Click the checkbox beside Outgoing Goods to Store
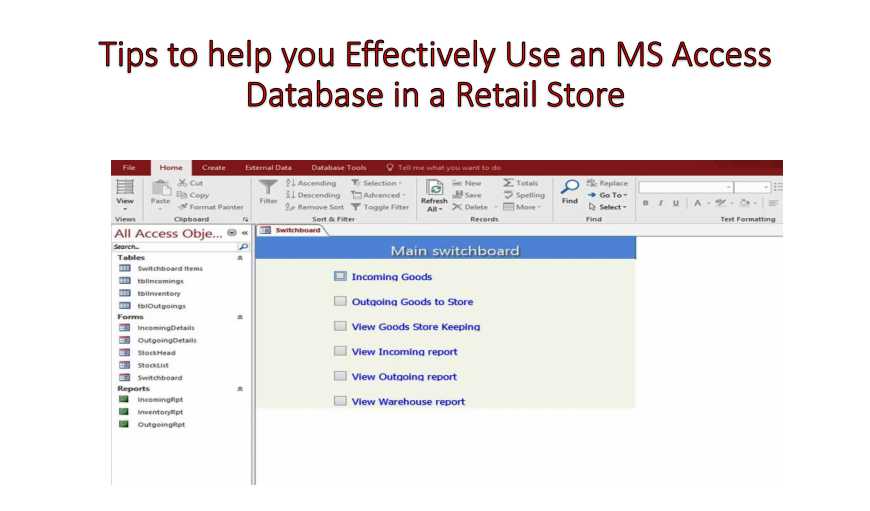The width and height of the screenshot is (870, 511). coord(340,301)
